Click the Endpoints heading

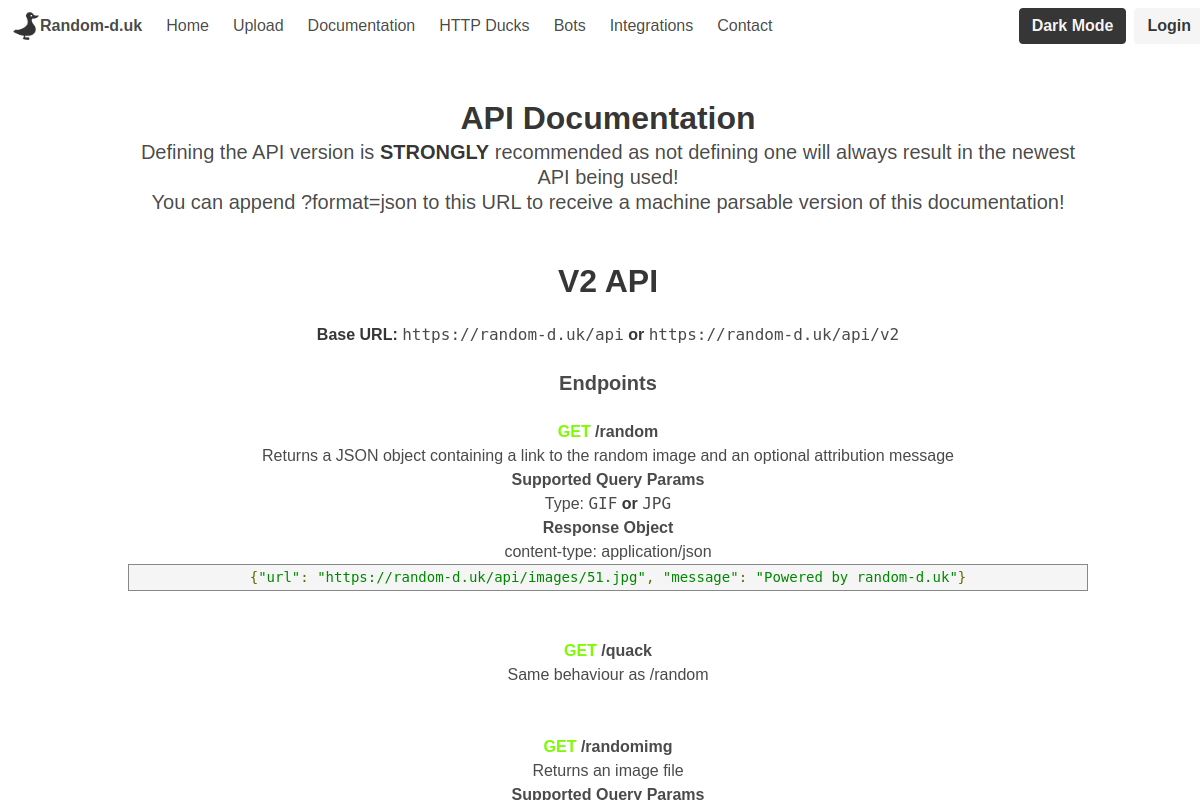[608, 383]
